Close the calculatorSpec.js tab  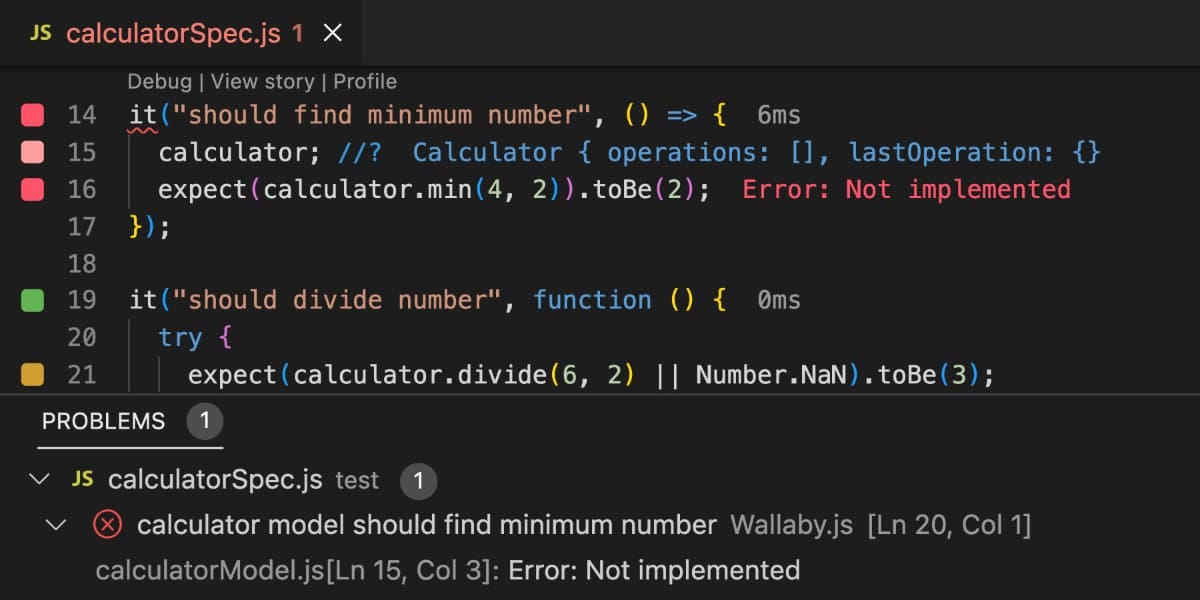[331, 32]
